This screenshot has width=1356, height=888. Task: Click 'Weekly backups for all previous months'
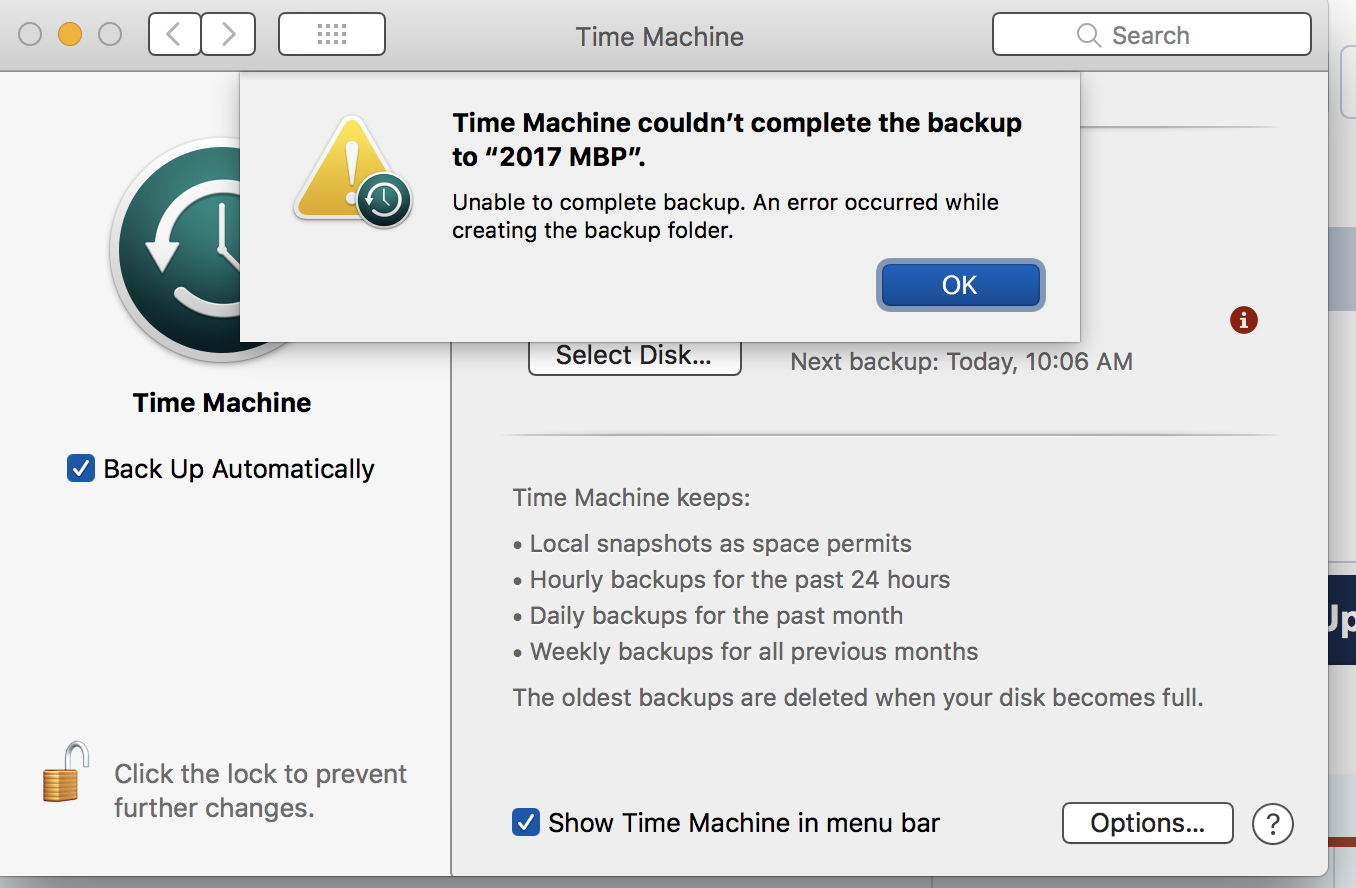pyautogui.click(x=754, y=652)
